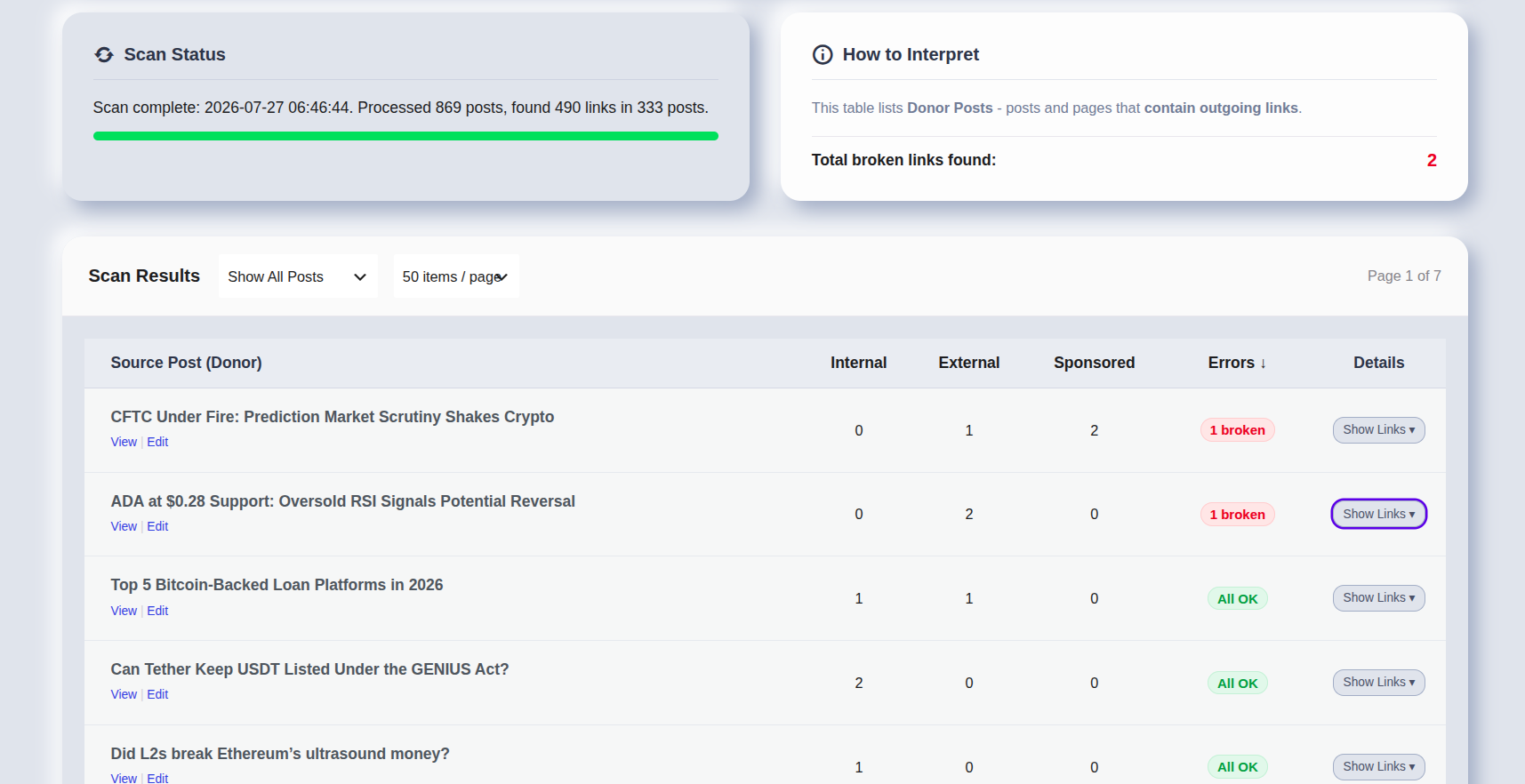Click the Sponsored column header
Viewport: 1525px width, 784px height.
point(1094,363)
